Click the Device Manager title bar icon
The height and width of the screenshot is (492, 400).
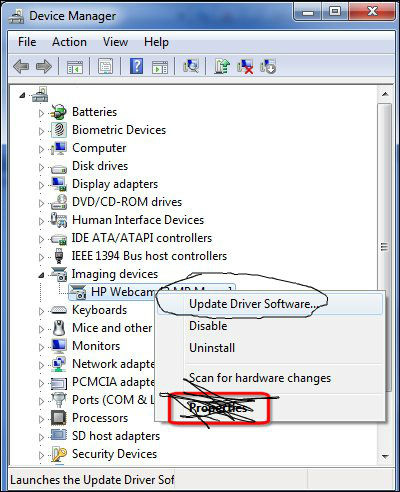16,16
